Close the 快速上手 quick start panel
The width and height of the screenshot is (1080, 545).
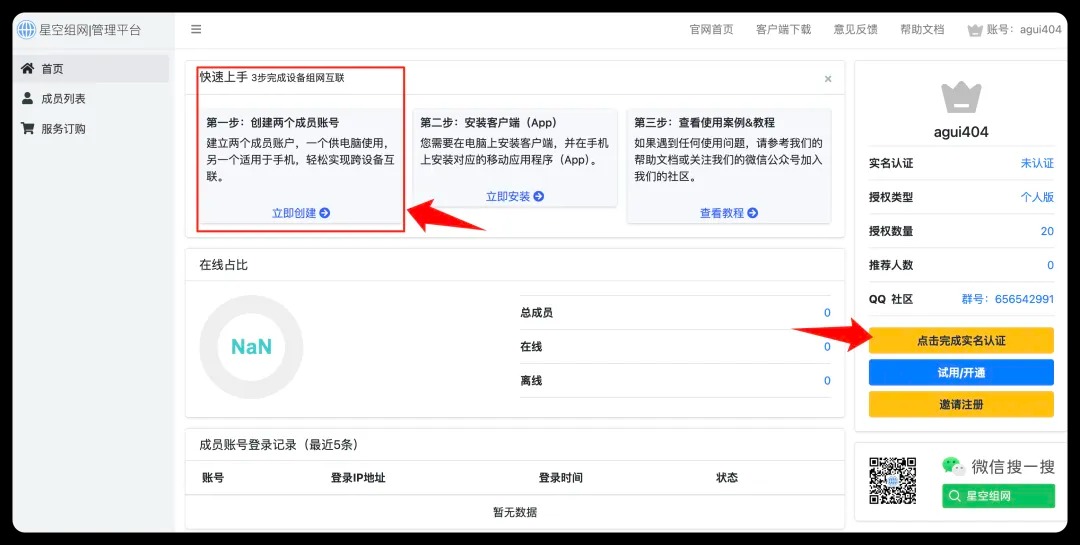tap(827, 78)
